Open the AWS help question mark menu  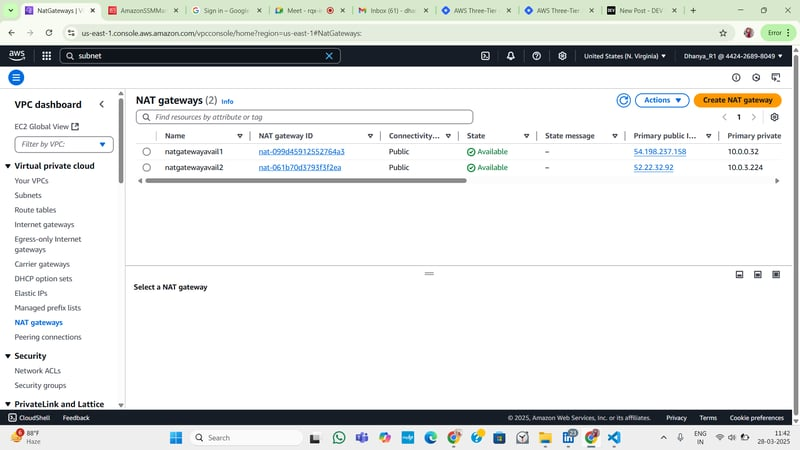tap(536, 56)
